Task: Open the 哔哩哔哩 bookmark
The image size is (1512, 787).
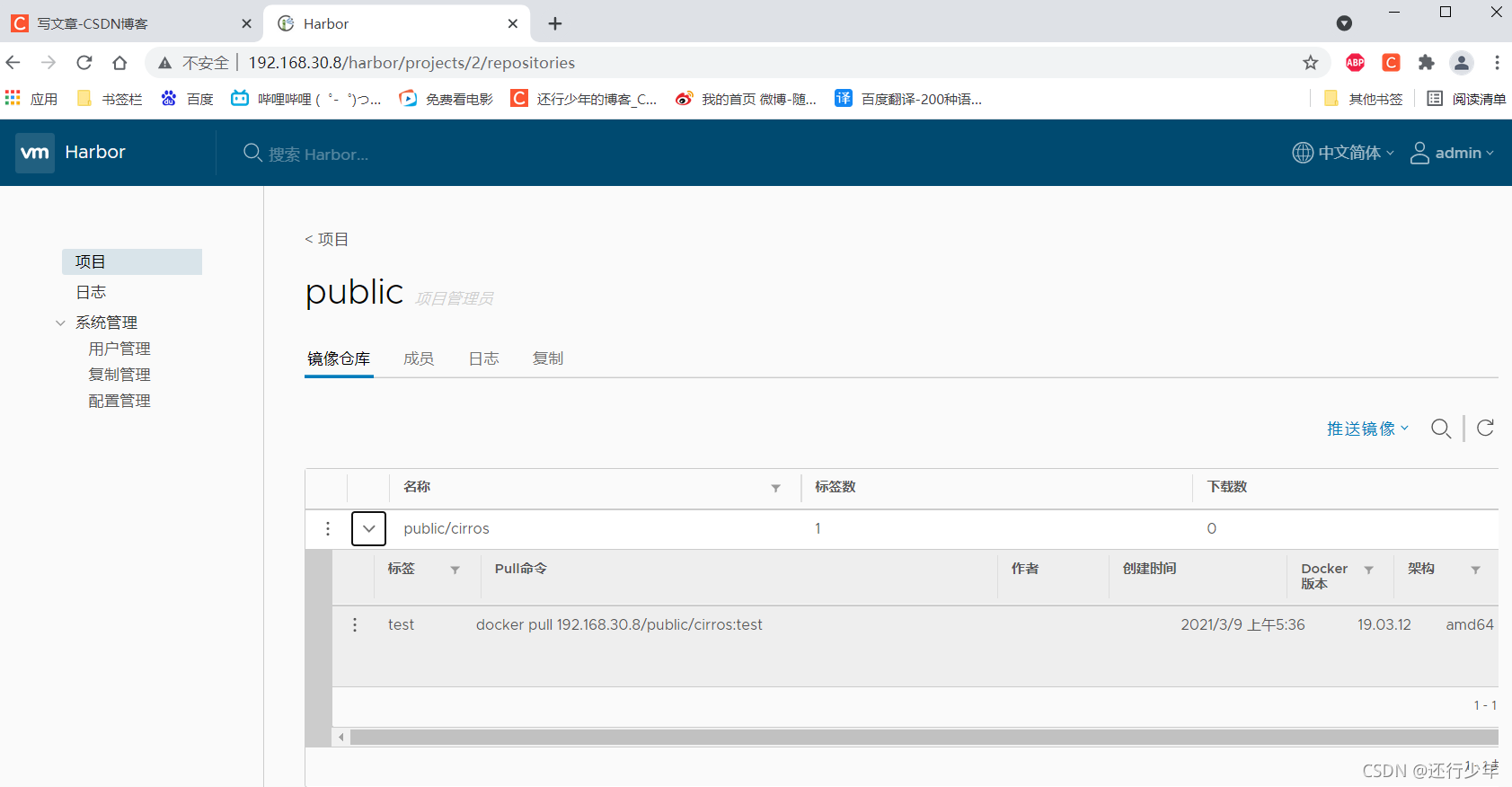Action: point(305,99)
